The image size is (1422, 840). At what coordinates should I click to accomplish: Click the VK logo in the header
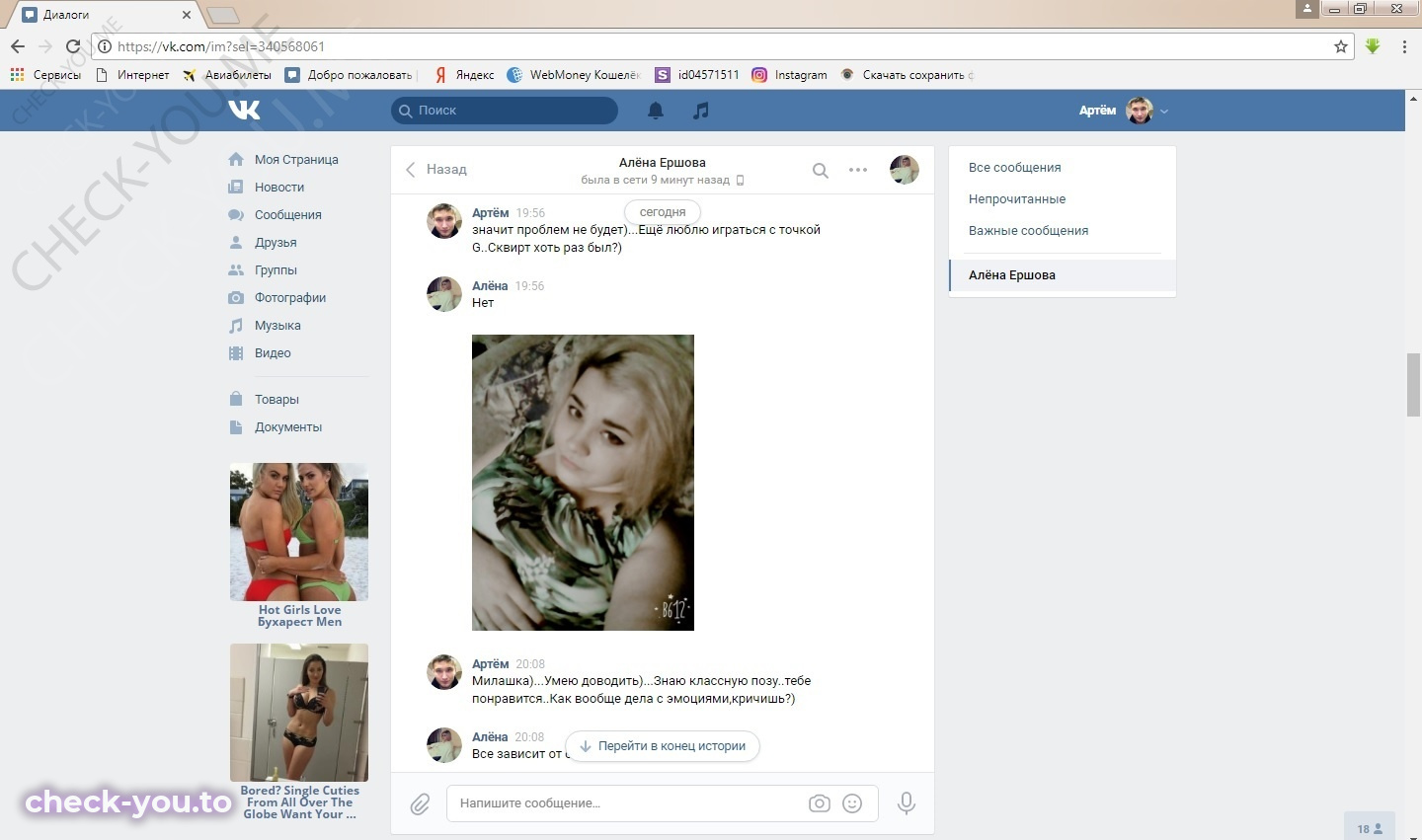[244, 110]
